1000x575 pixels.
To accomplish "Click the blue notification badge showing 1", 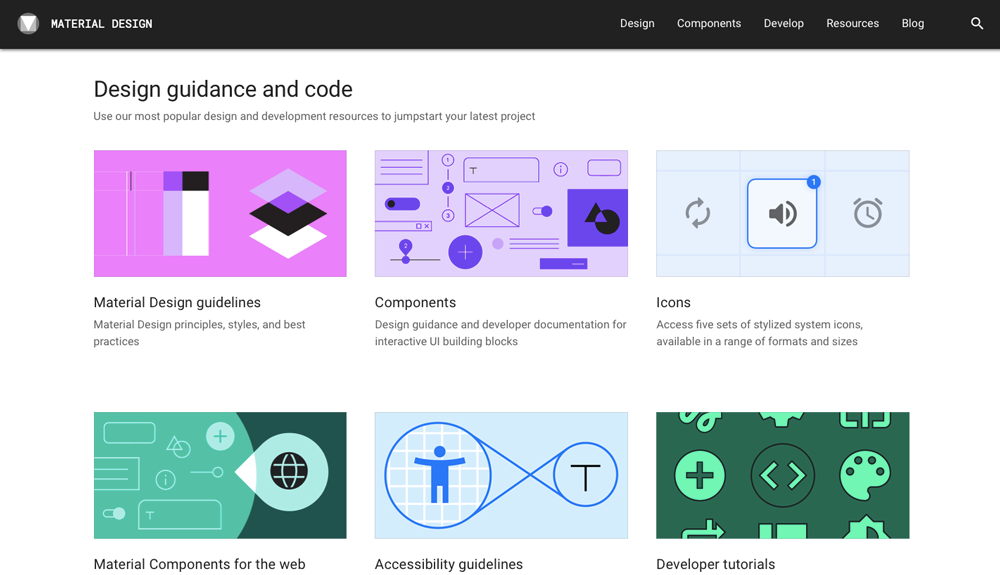I will pos(813,182).
